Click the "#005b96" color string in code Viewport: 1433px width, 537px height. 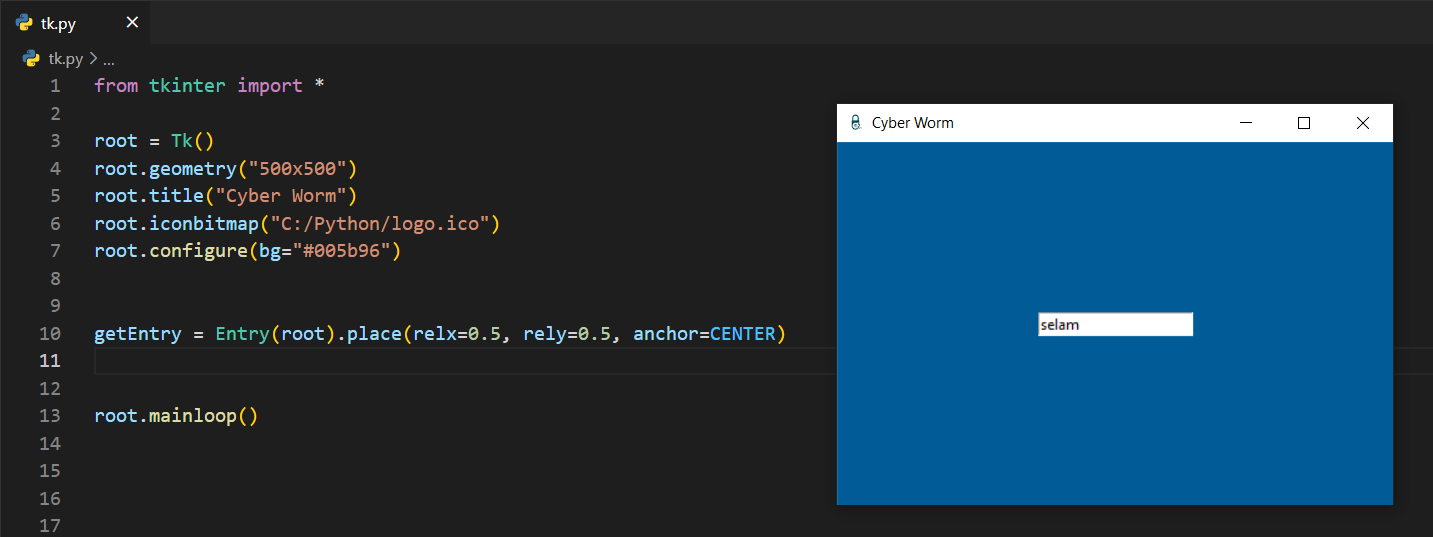tap(340, 250)
